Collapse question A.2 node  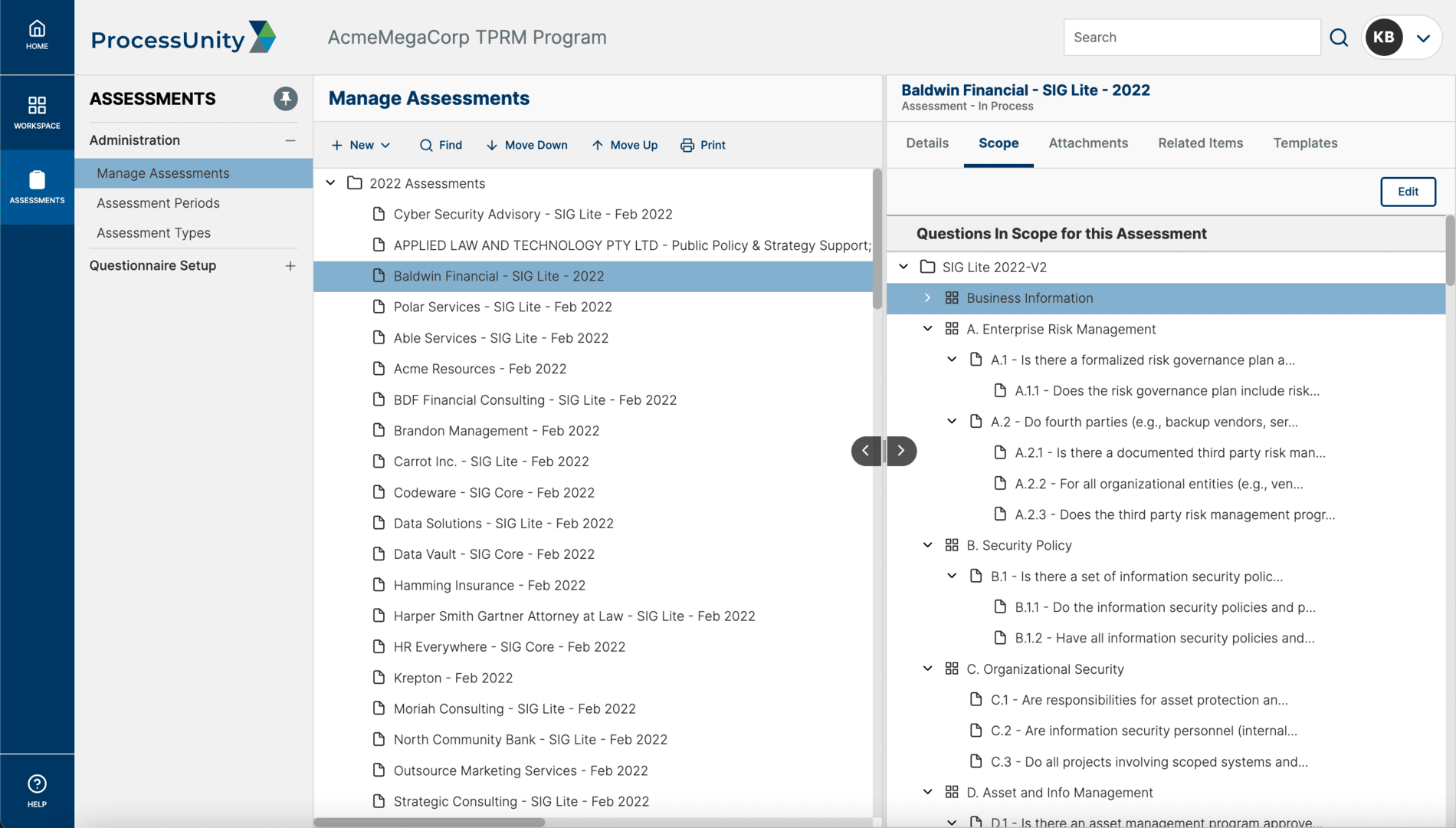(x=952, y=422)
